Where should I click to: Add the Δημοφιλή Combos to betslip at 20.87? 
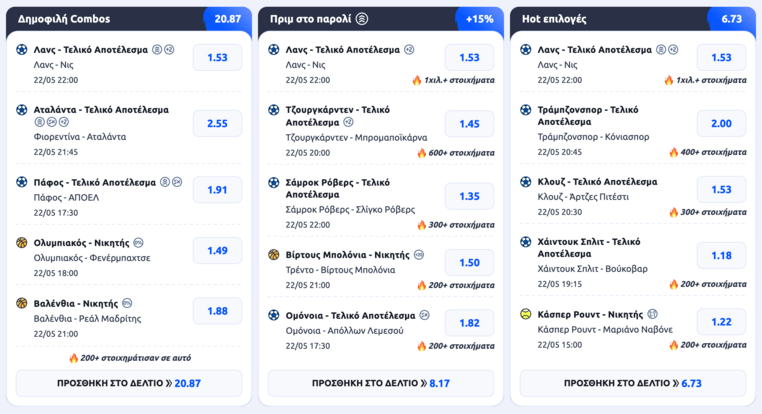coord(129,383)
